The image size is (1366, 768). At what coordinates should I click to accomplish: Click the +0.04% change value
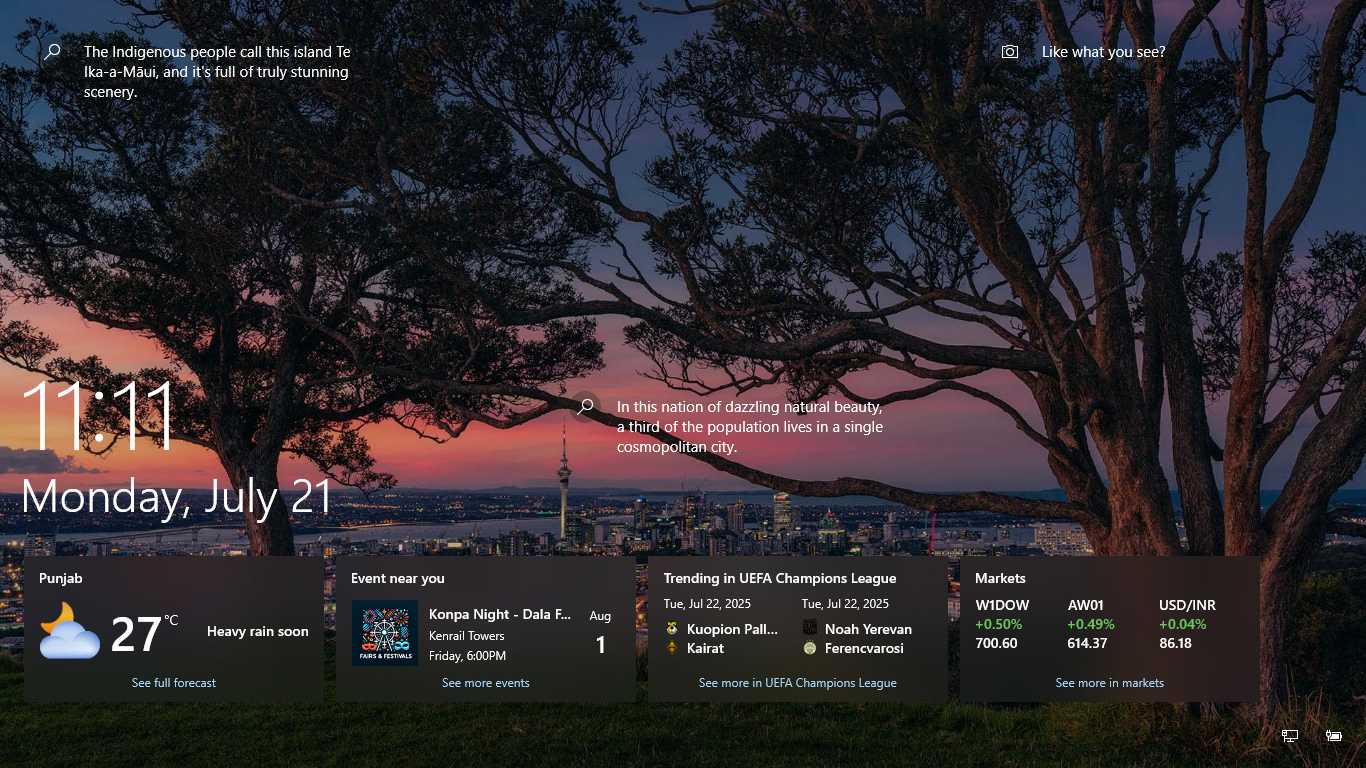click(x=1183, y=624)
